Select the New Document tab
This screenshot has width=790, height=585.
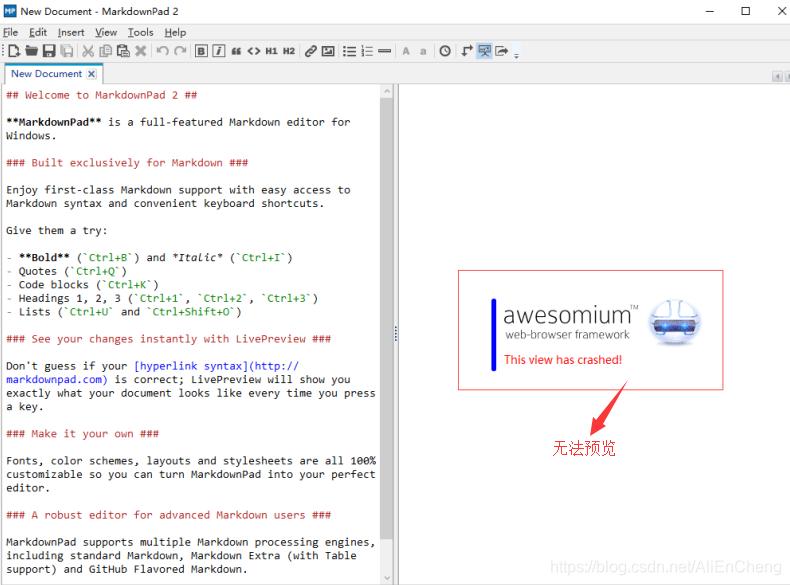point(46,74)
